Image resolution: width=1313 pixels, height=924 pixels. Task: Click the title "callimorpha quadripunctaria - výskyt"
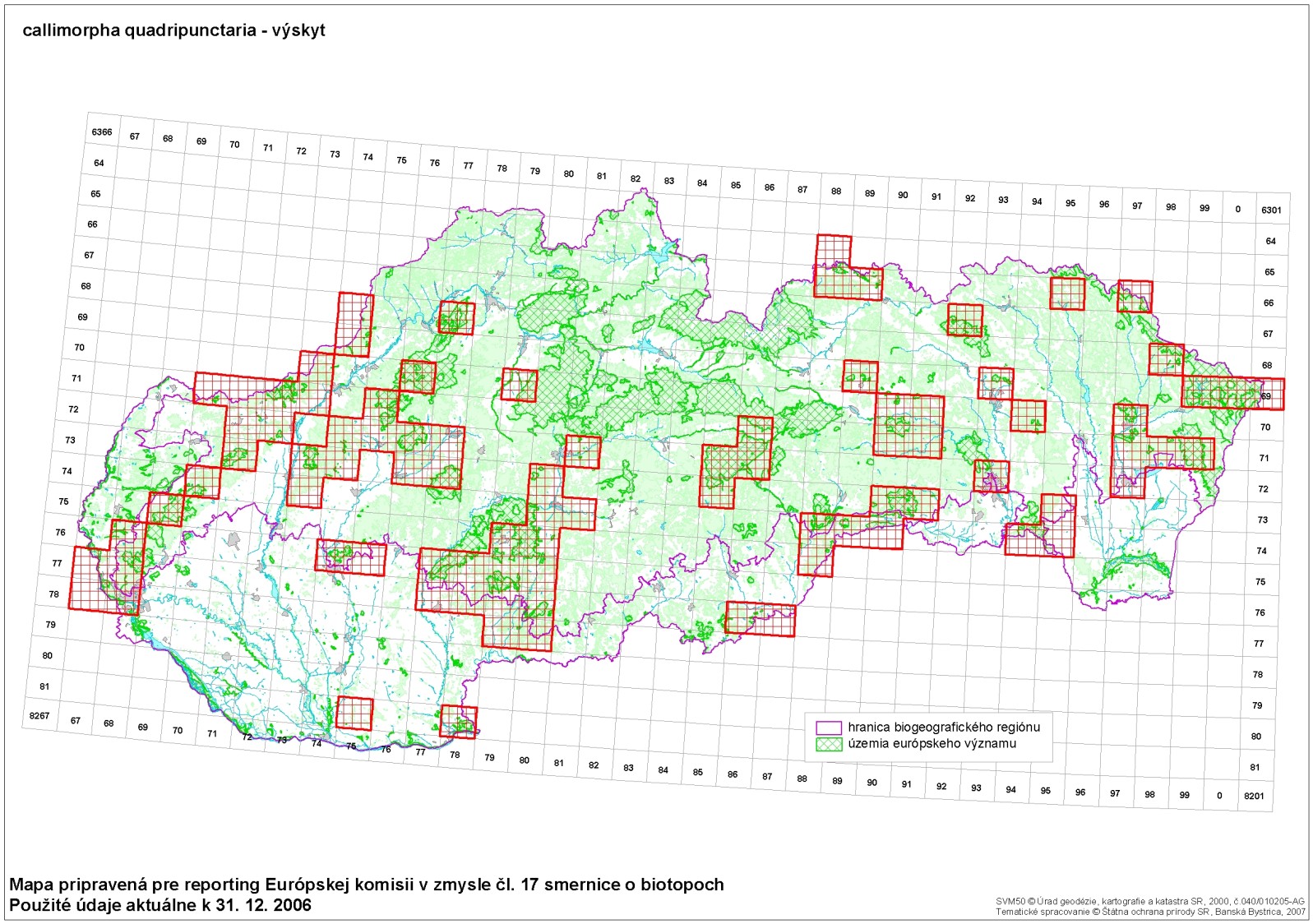click(x=173, y=30)
